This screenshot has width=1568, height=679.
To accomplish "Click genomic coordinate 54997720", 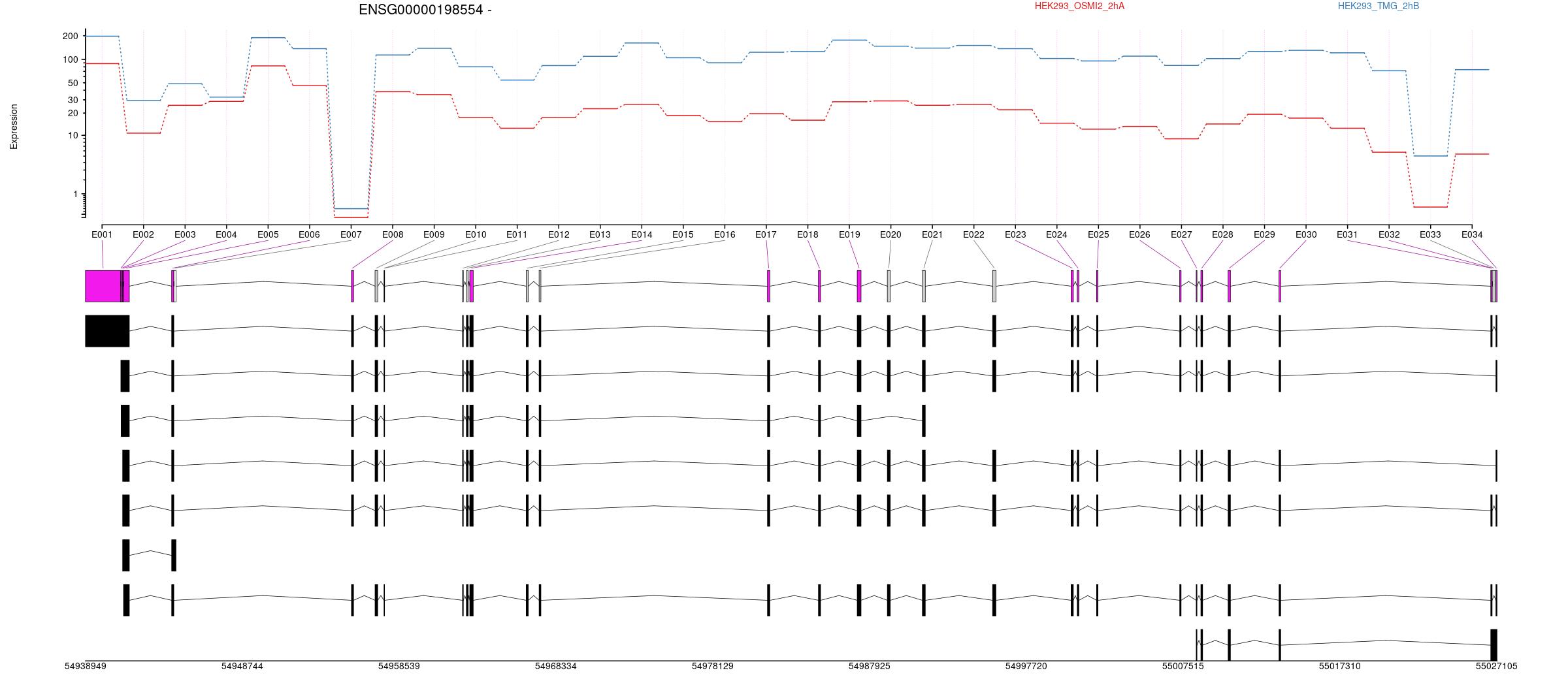I will [1026, 666].
